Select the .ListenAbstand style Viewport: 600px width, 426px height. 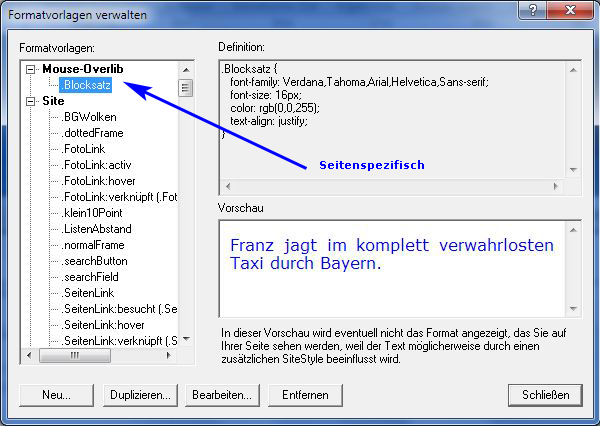coord(97,229)
